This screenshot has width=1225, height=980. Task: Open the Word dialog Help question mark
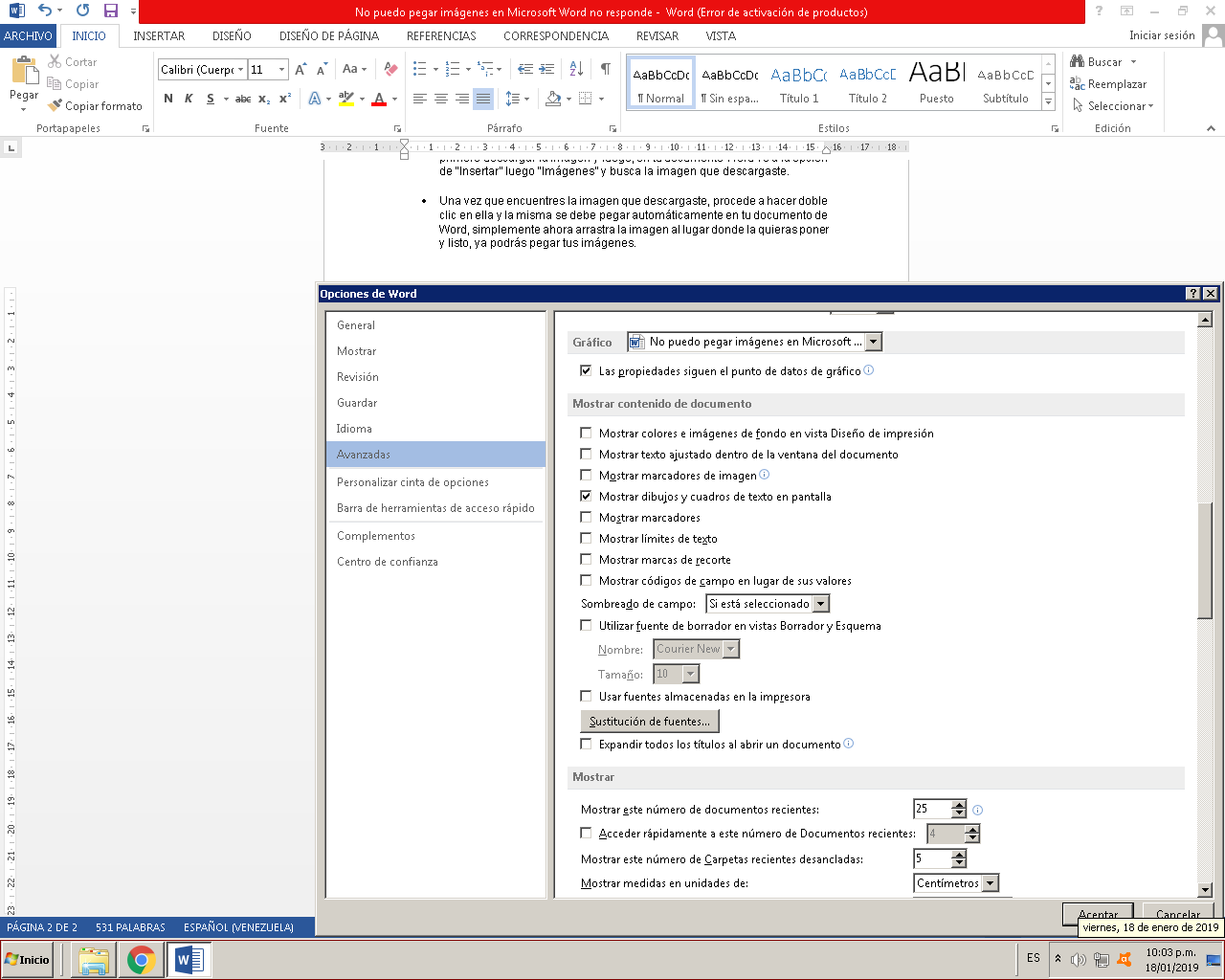click(x=1192, y=294)
